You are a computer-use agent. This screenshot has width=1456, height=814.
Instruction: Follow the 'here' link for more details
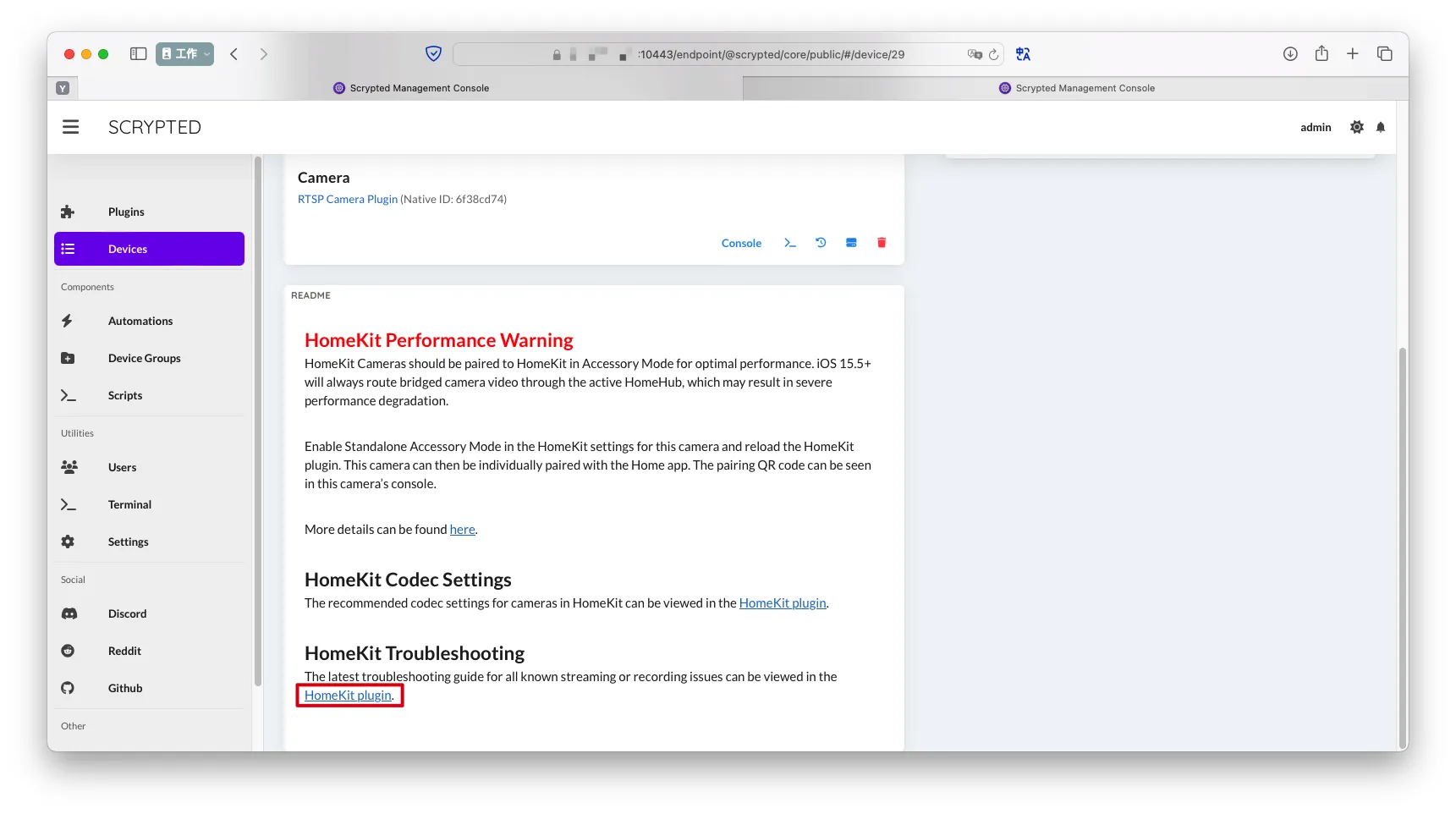[462, 530]
